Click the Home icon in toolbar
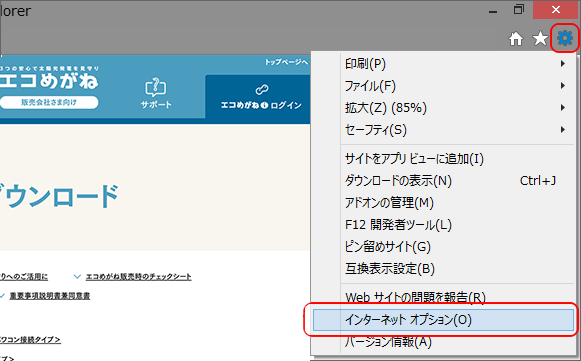 tap(516, 39)
